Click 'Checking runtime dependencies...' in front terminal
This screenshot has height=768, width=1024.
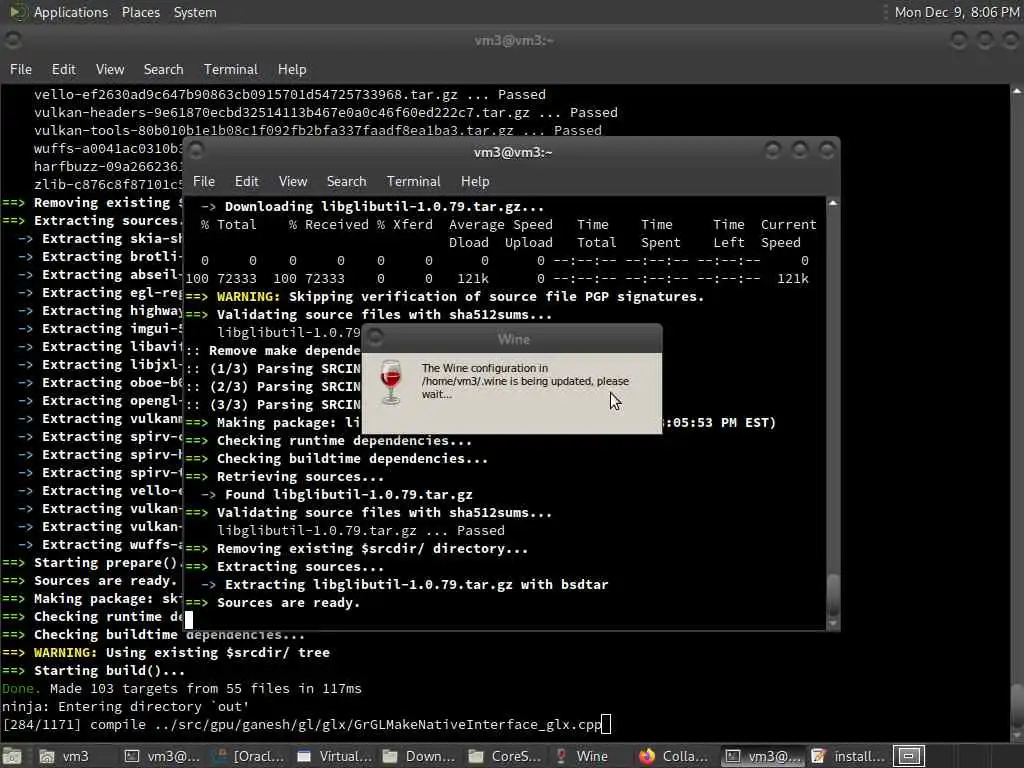point(344,441)
